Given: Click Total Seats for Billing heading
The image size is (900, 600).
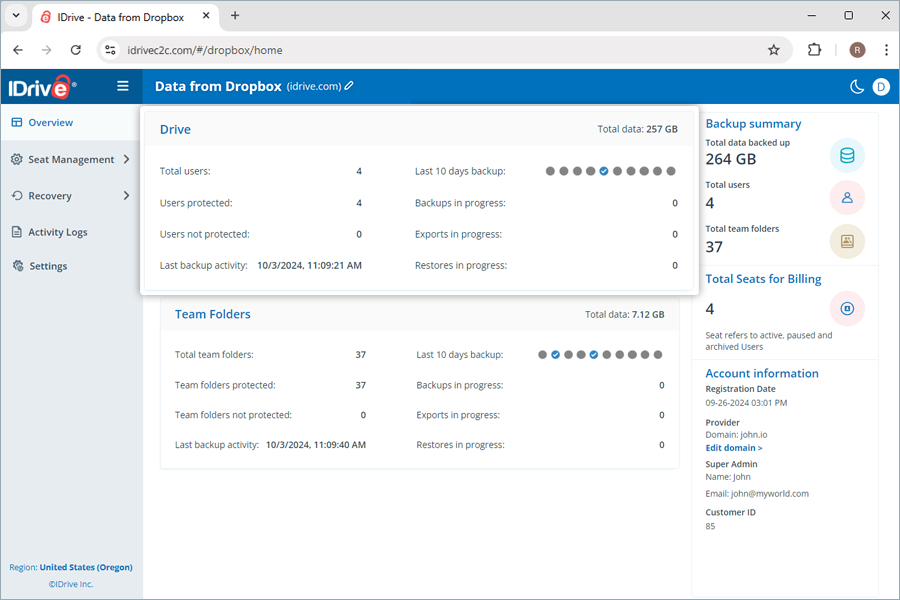Looking at the screenshot, I should [763, 279].
